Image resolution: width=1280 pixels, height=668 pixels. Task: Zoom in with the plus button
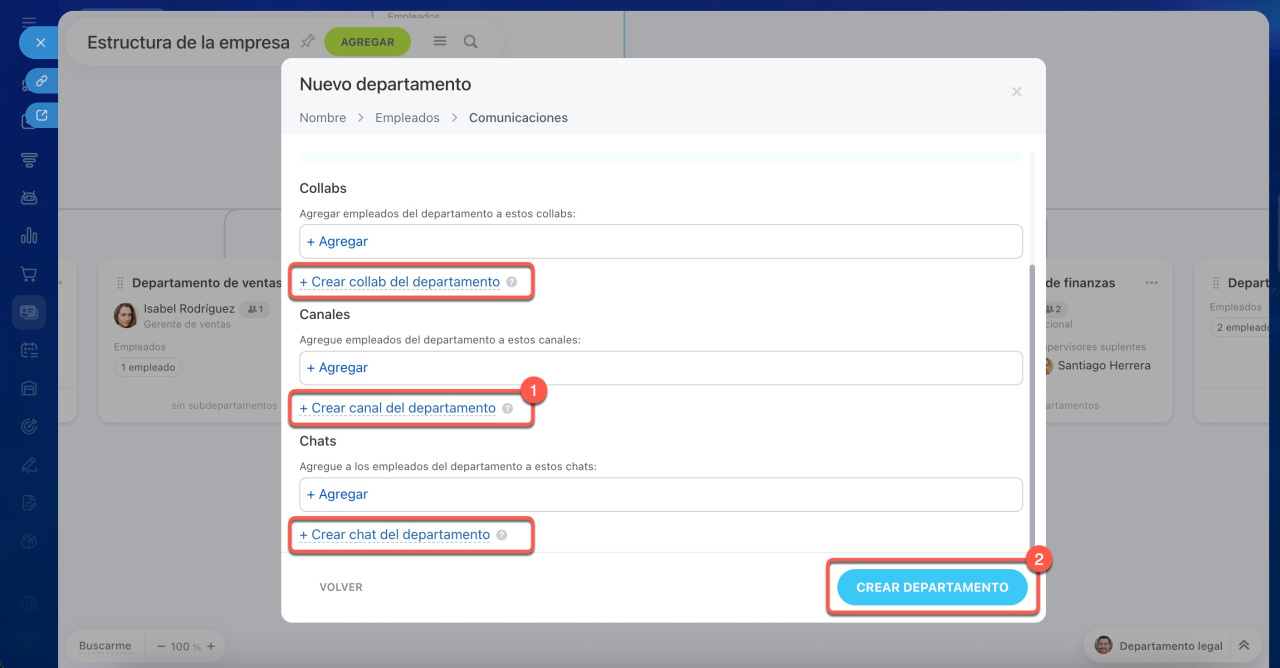(x=211, y=646)
